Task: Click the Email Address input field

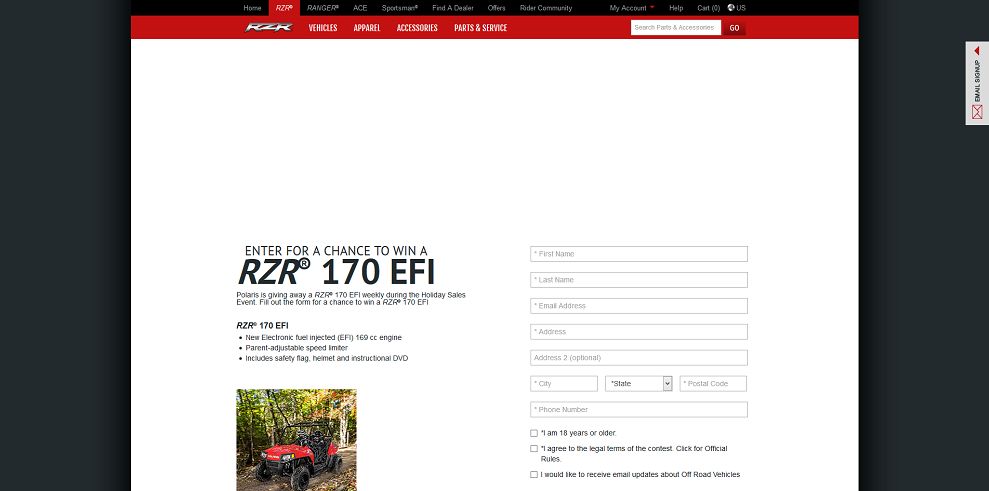Action: tap(639, 305)
